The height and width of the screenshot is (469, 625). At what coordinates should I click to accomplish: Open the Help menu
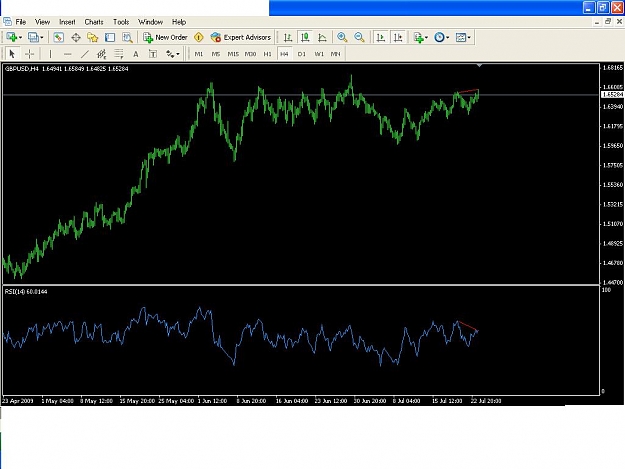point(179,22)
